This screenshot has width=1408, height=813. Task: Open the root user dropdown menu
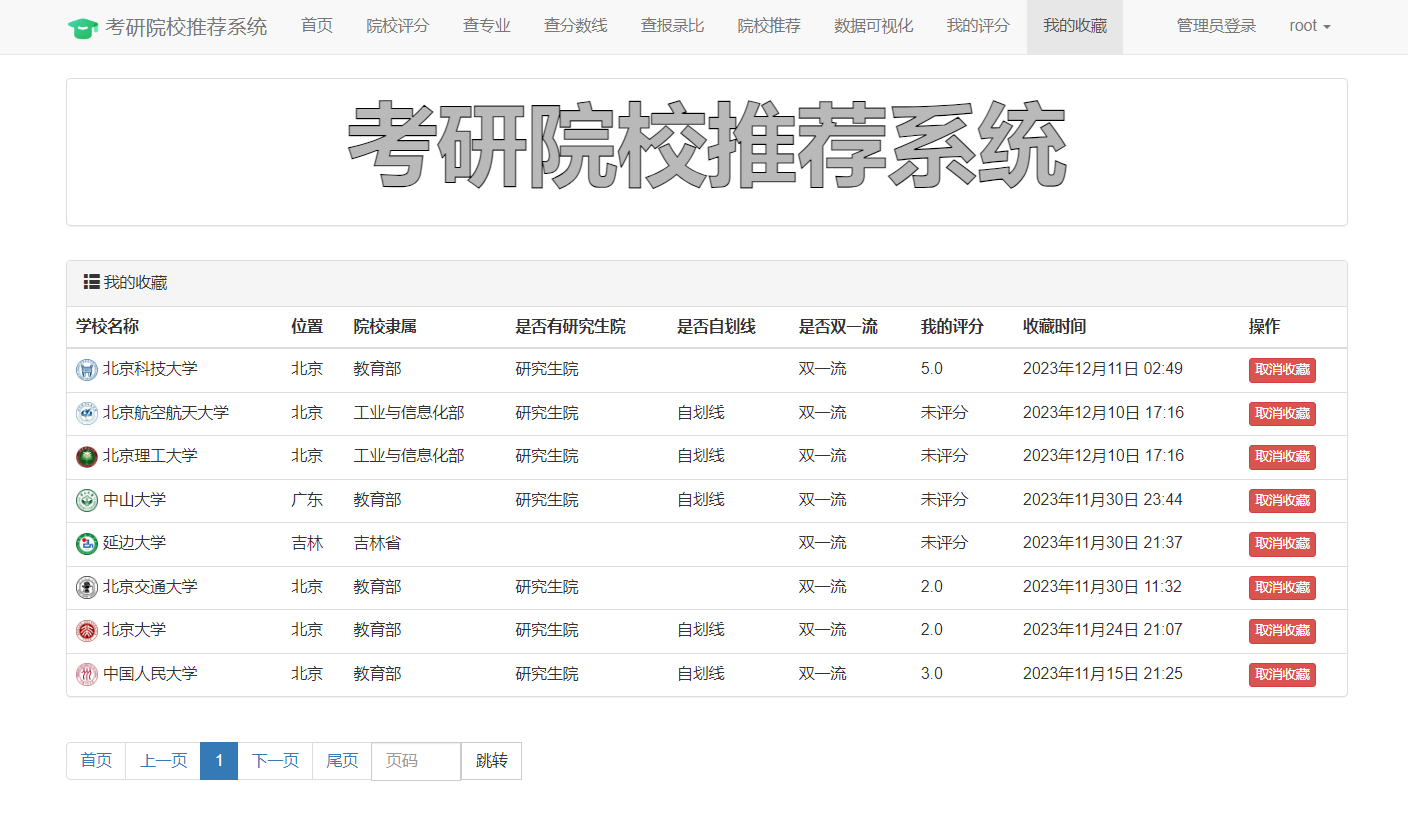pyautogui.click(x=1310, y=26)
